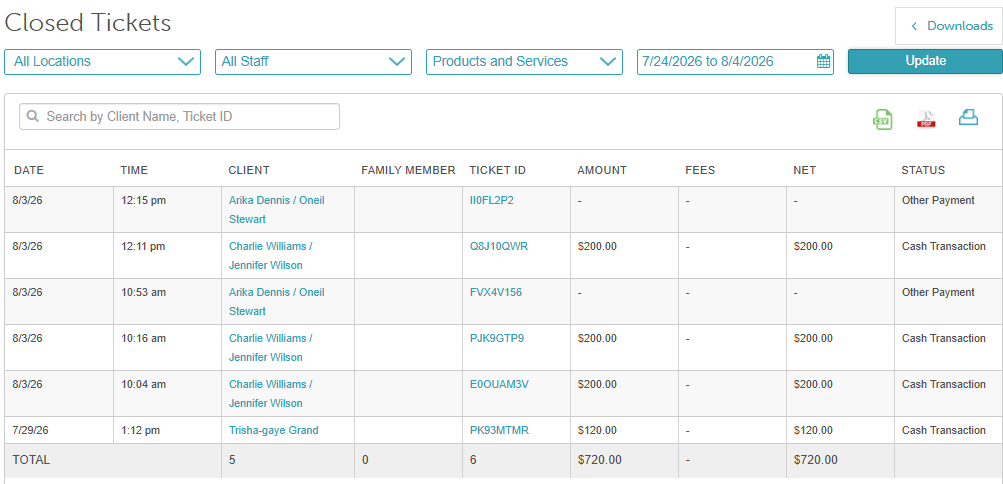This screenshot has width=1003, height=484.
Task: Print the Closed Tickets report
Action: pyautogui.click(x=968, y=117)
